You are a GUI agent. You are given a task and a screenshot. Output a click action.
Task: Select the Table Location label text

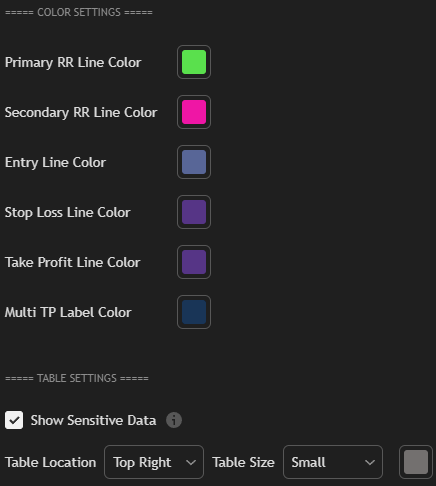50,462
